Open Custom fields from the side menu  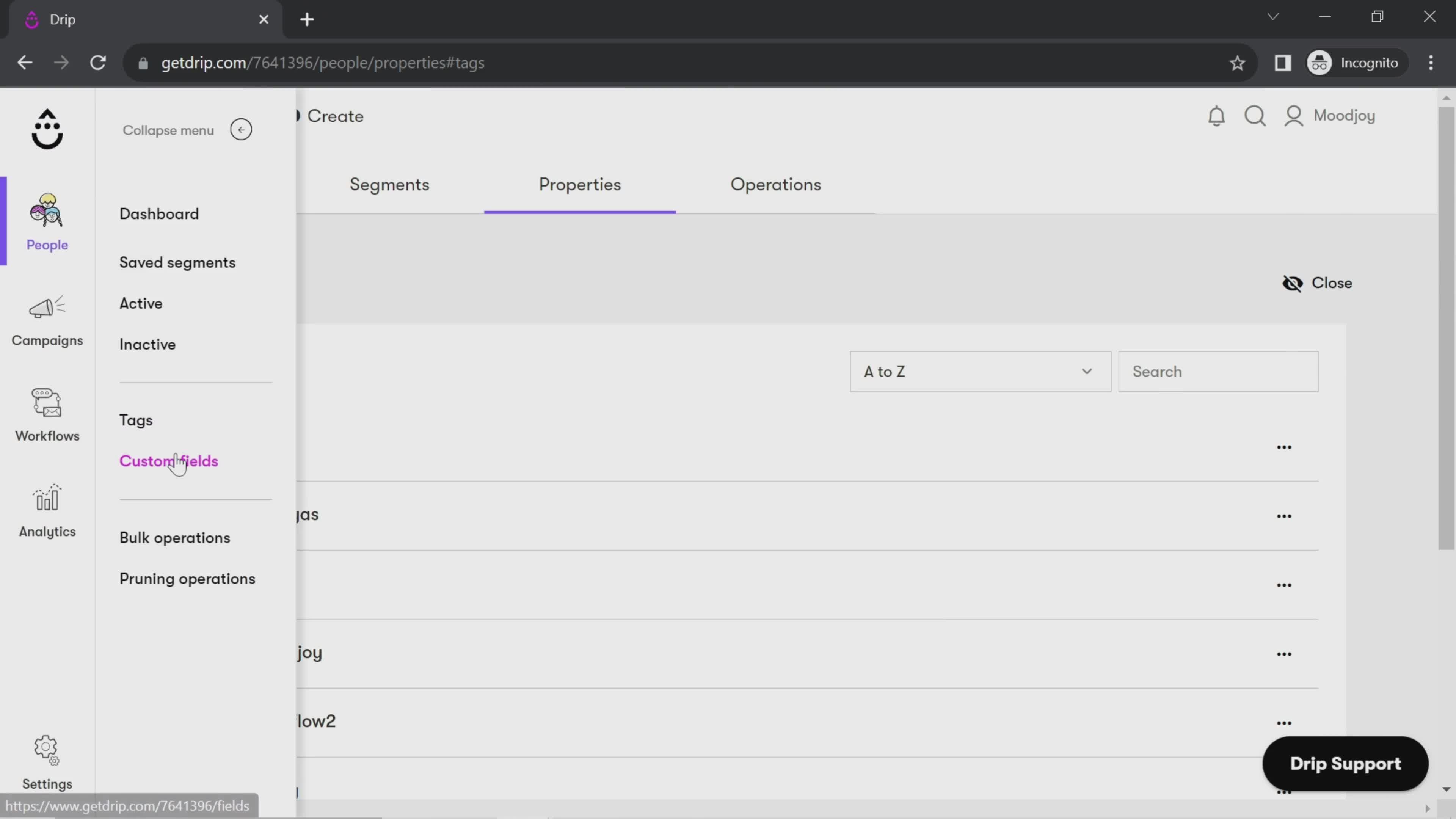tap(168, 461)
